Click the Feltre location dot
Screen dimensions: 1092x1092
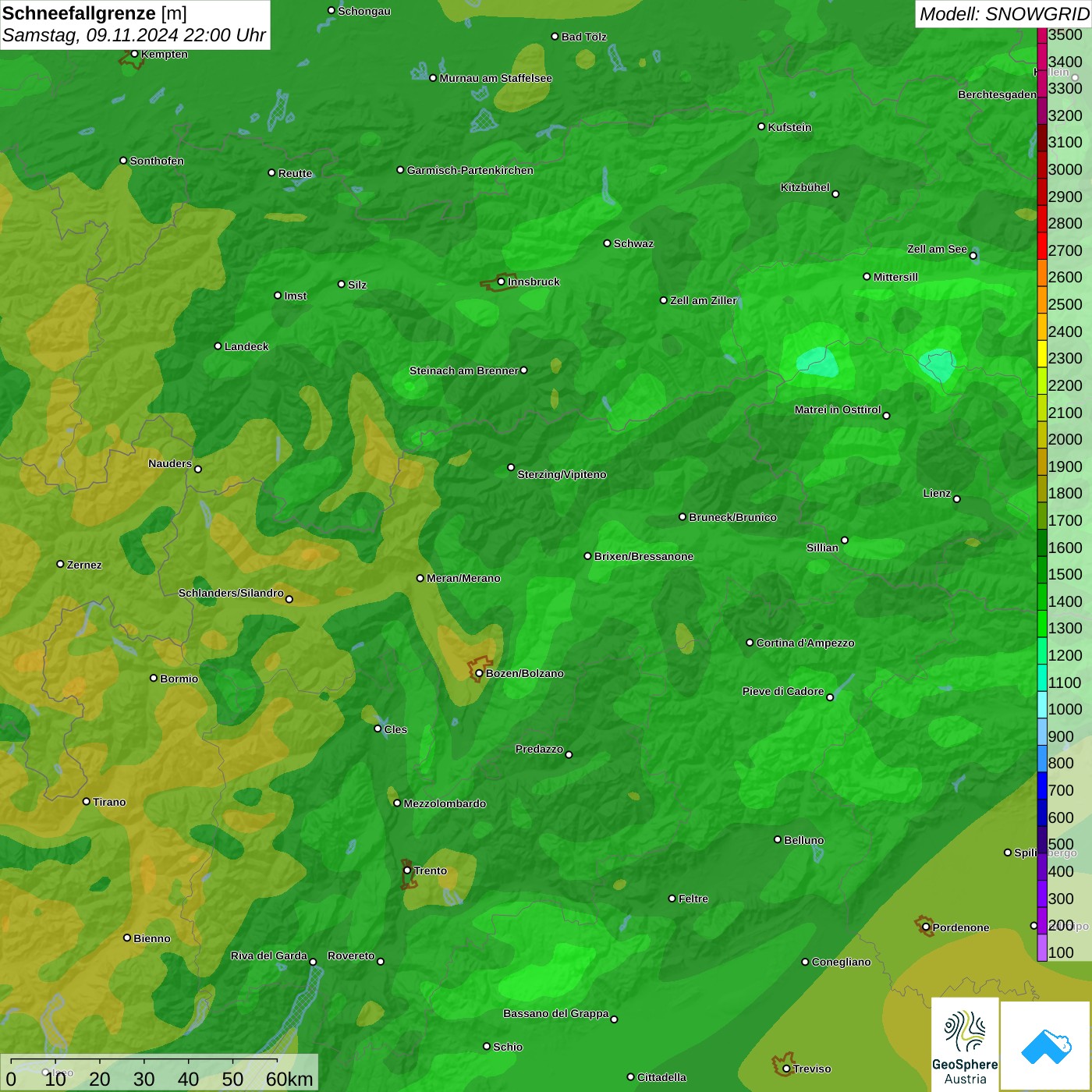[x=672, y=899]
